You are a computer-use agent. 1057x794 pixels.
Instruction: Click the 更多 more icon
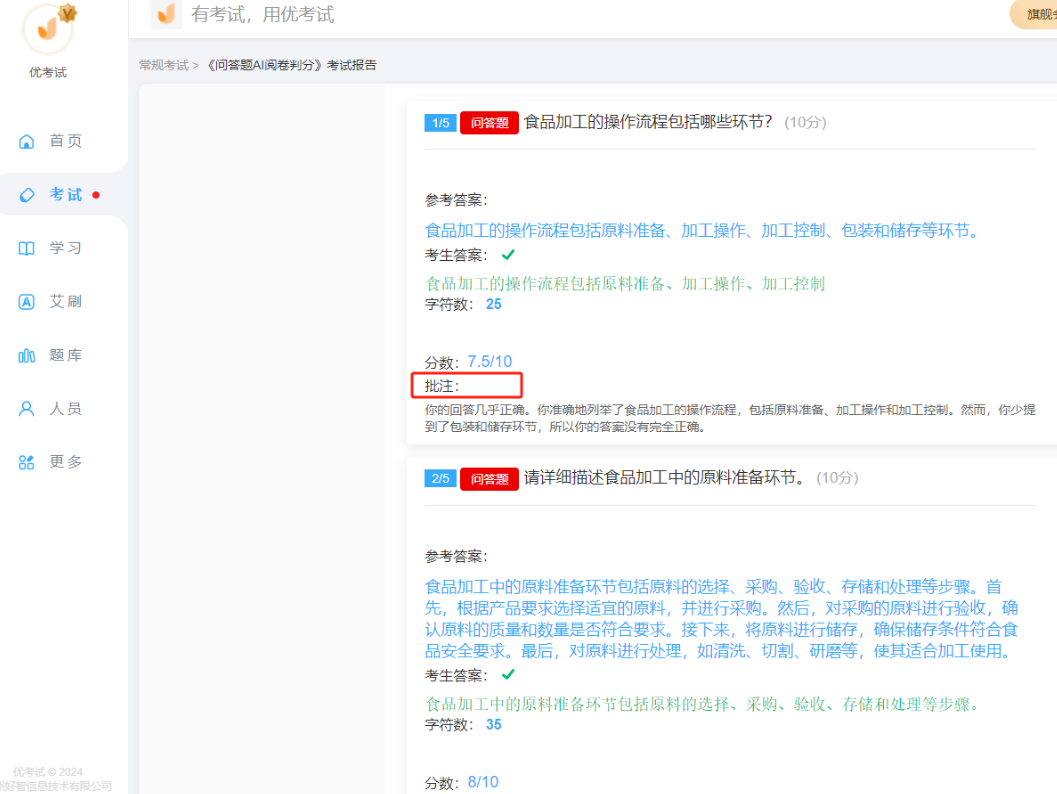[x=26, y=461]
